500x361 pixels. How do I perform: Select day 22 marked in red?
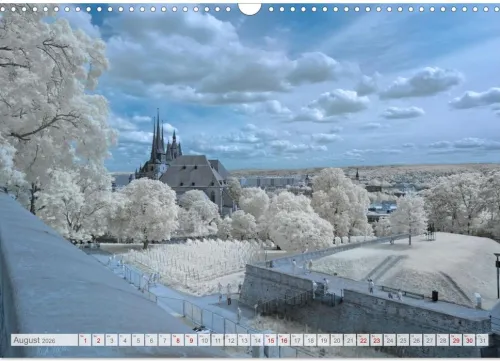tap(363, 340)
